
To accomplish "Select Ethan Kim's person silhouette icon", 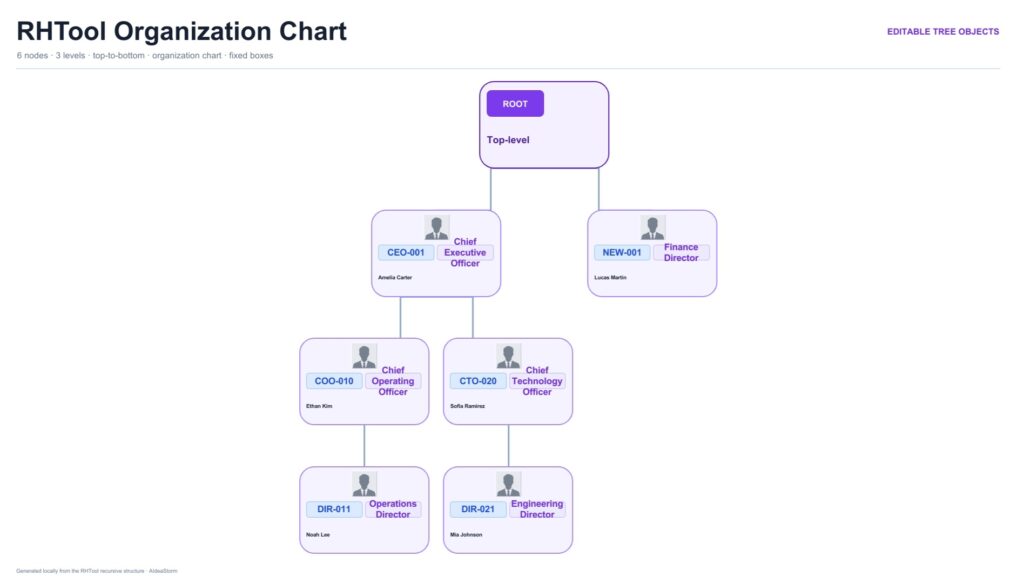I will click(364, 356).
